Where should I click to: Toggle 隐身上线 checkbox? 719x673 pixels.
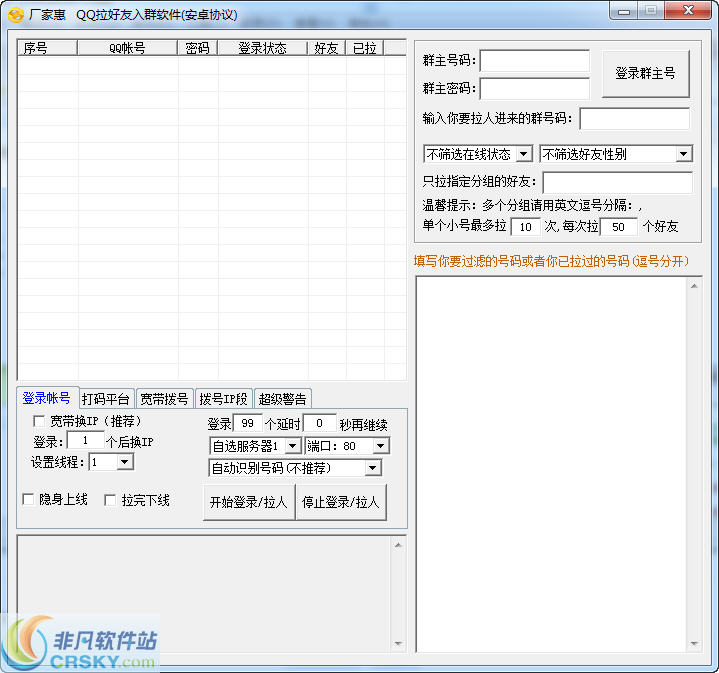tap(28, 499)
